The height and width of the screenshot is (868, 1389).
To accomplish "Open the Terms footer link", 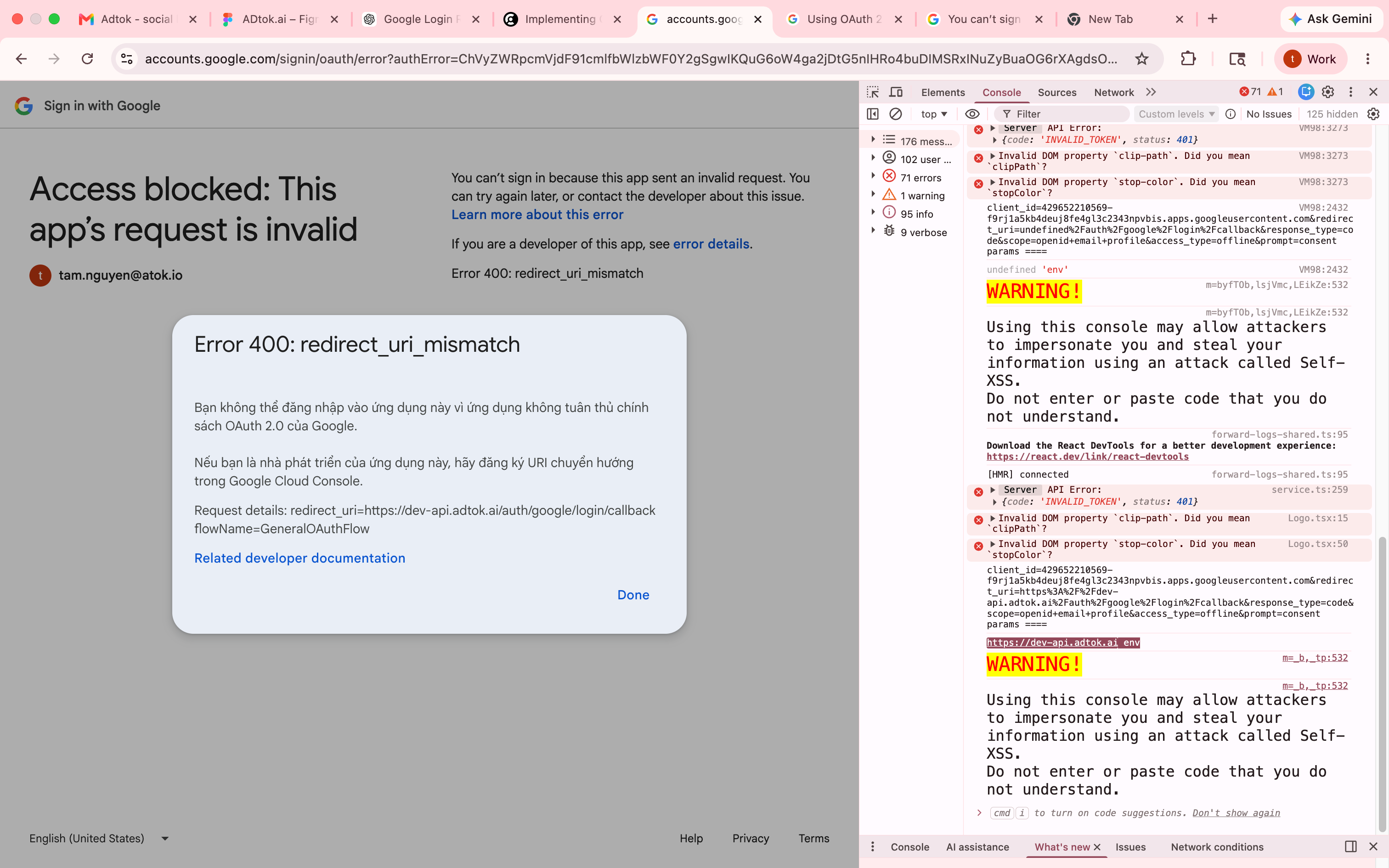I will [814, 838].
